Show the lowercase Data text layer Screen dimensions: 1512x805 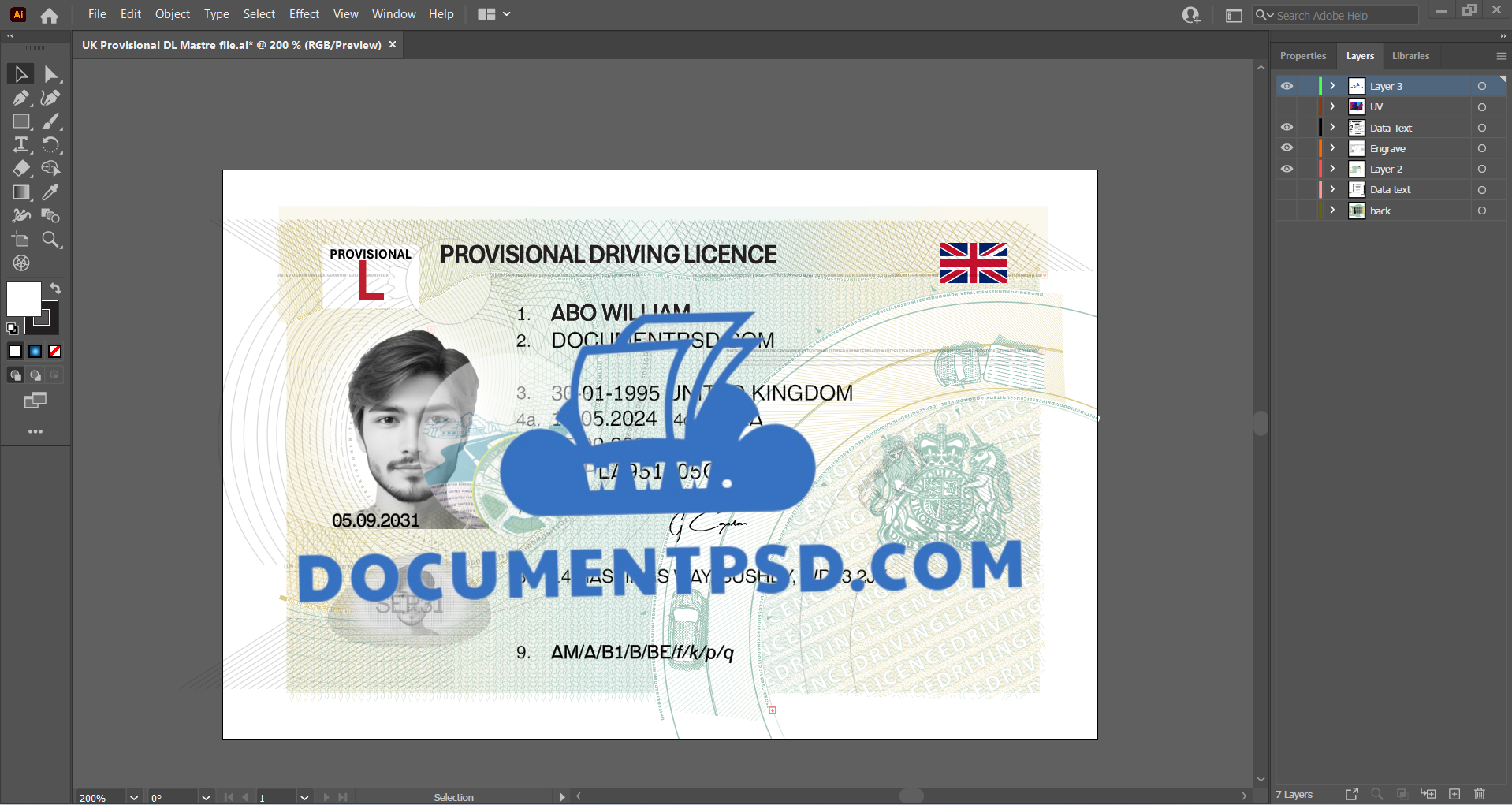[1287, 189]
